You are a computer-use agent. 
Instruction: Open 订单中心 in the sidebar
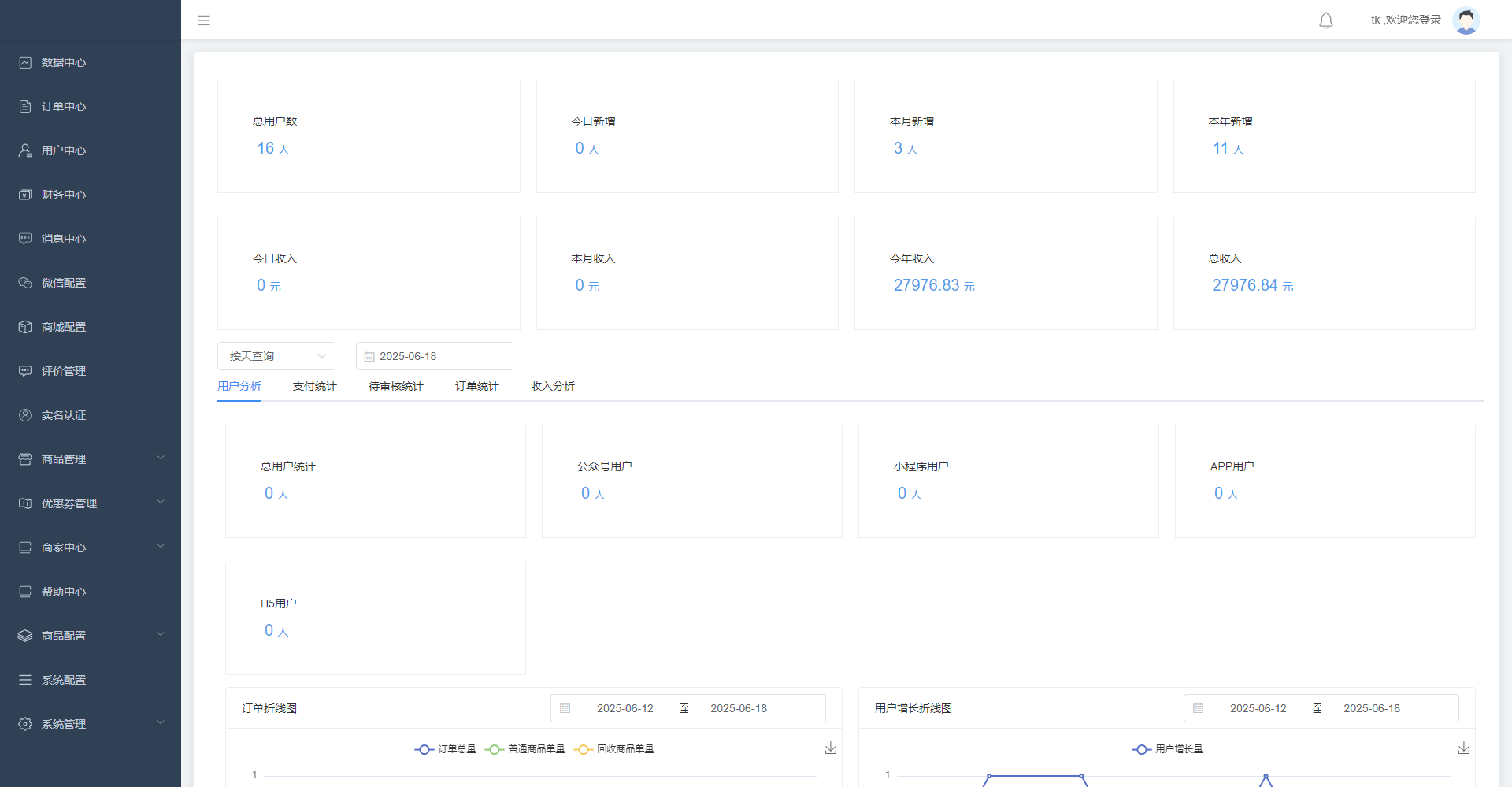click(x=63, y=106)
